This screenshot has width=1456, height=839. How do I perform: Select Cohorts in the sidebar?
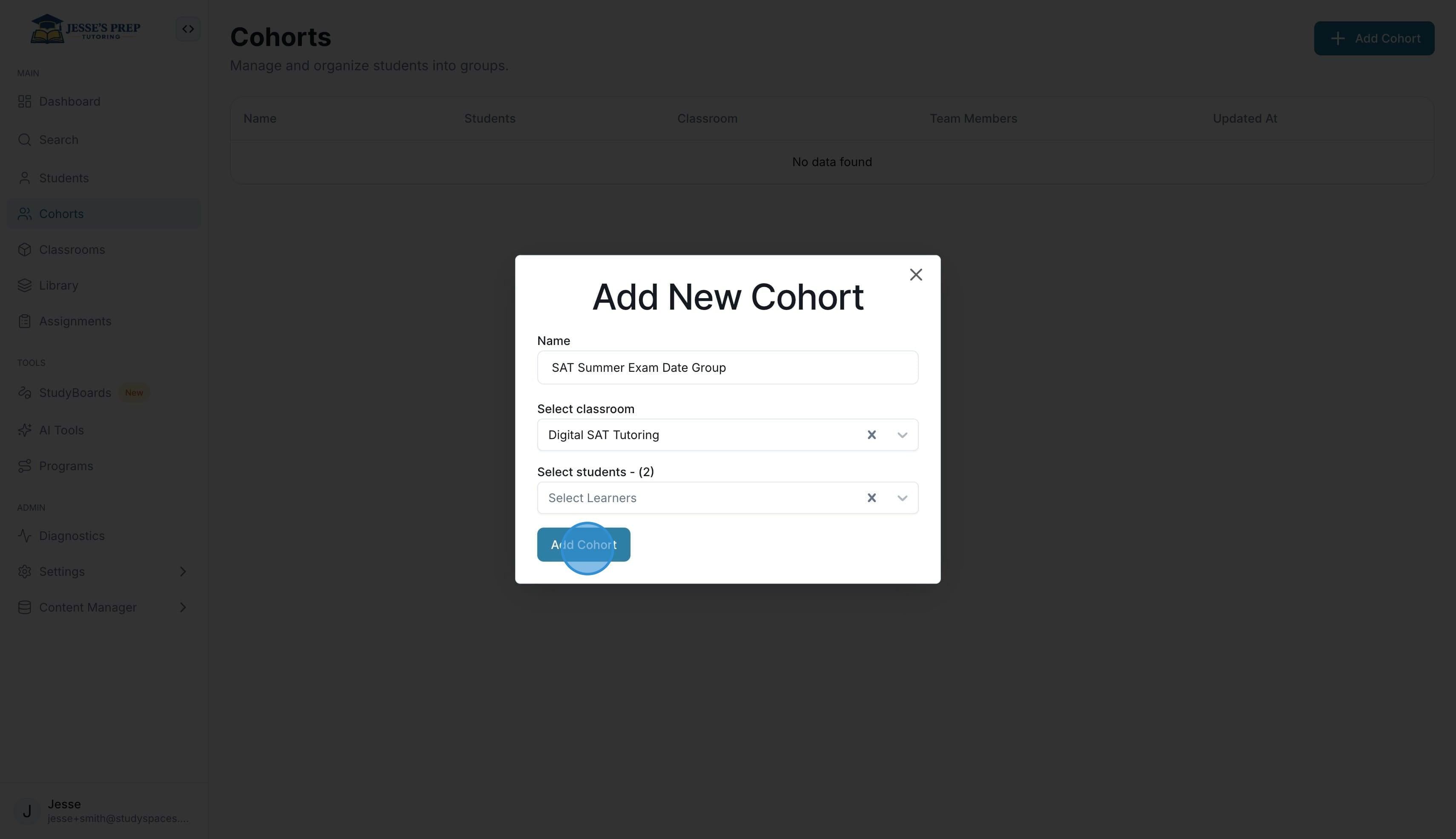click(62, 214)
